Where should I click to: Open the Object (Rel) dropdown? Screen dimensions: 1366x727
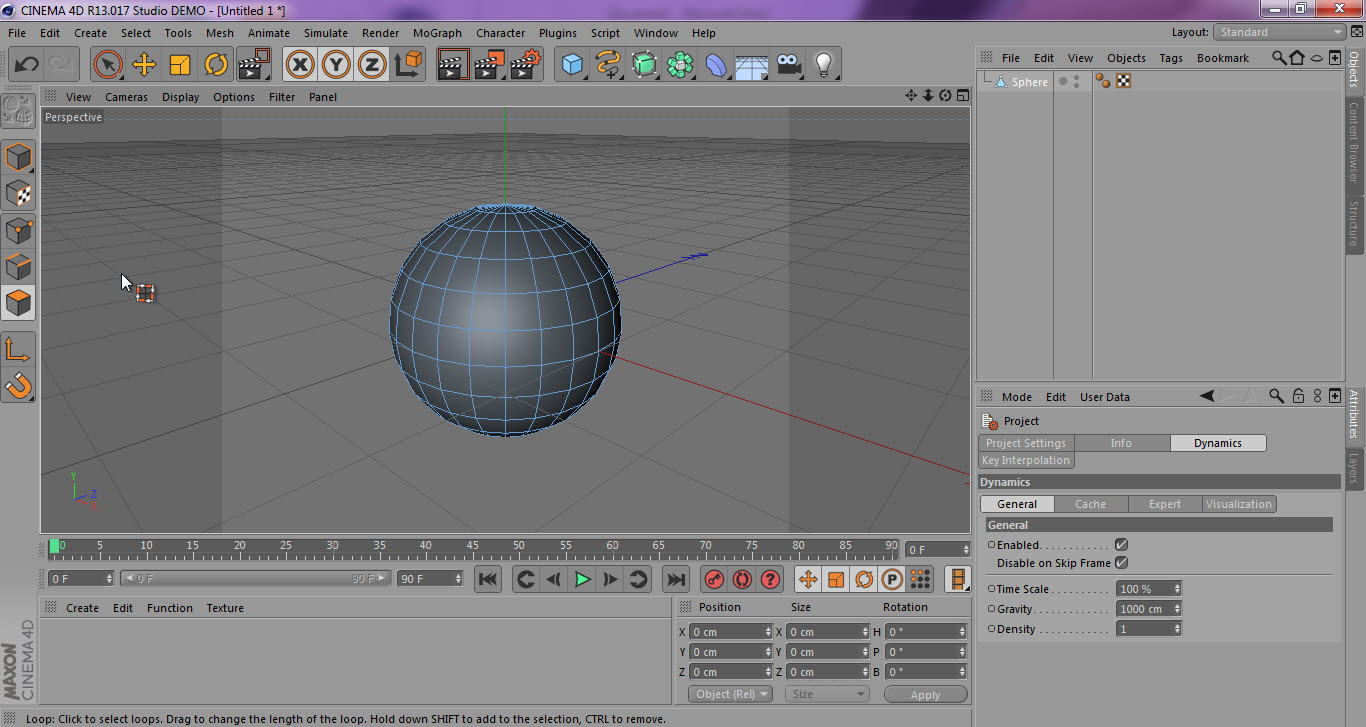click(x=730, y=694)
